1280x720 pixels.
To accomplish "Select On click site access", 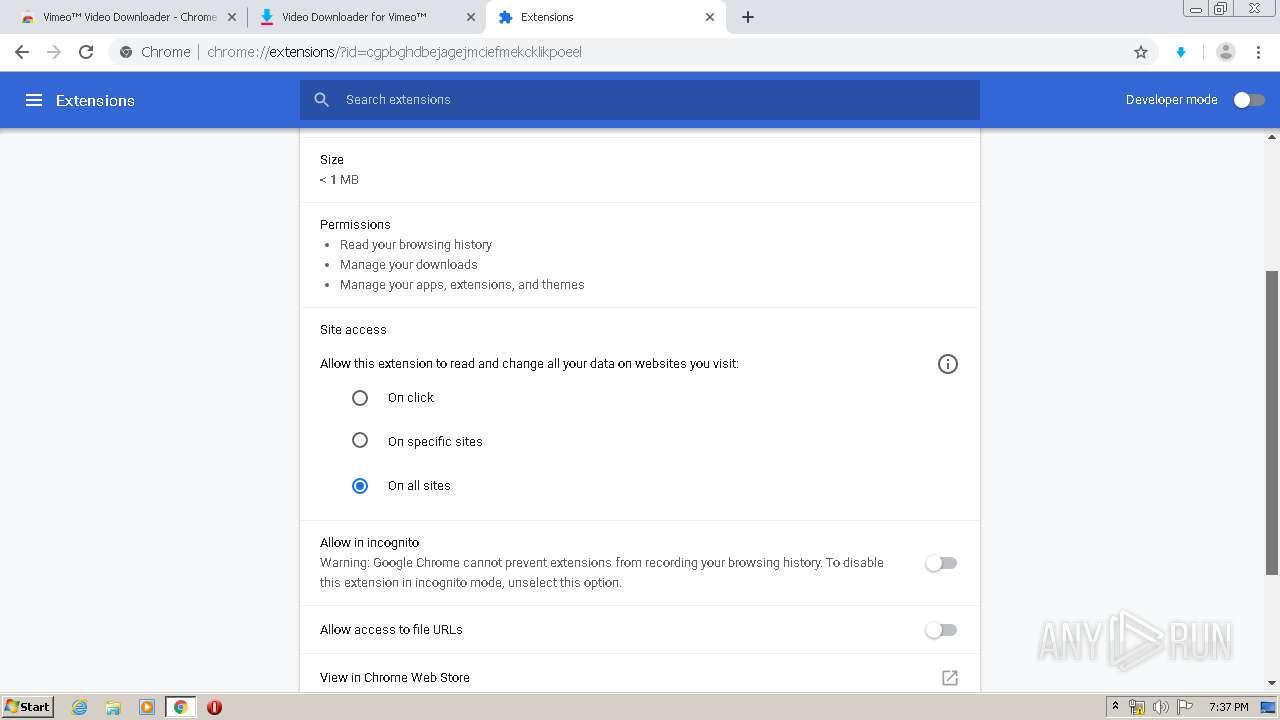I will (360, 398).
